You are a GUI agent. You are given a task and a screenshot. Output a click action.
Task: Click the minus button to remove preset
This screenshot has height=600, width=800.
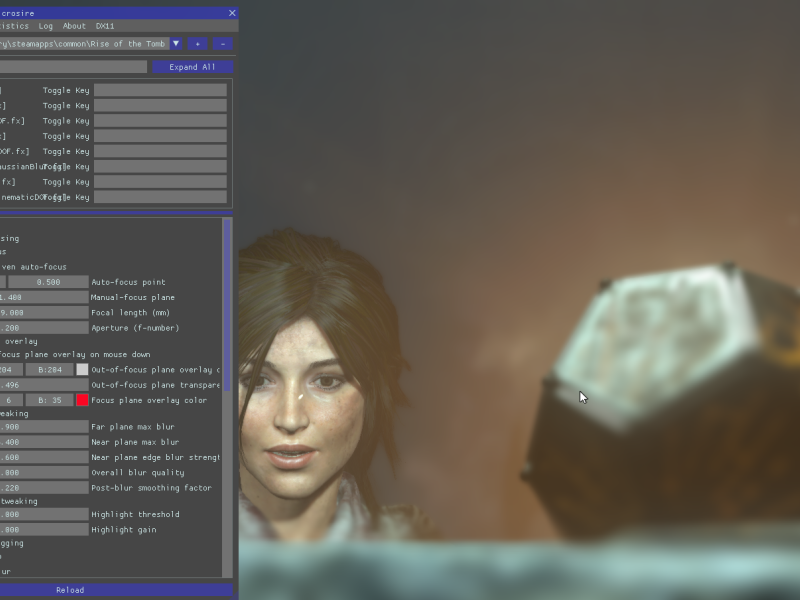pyautogui.click(x=222, y=44)
